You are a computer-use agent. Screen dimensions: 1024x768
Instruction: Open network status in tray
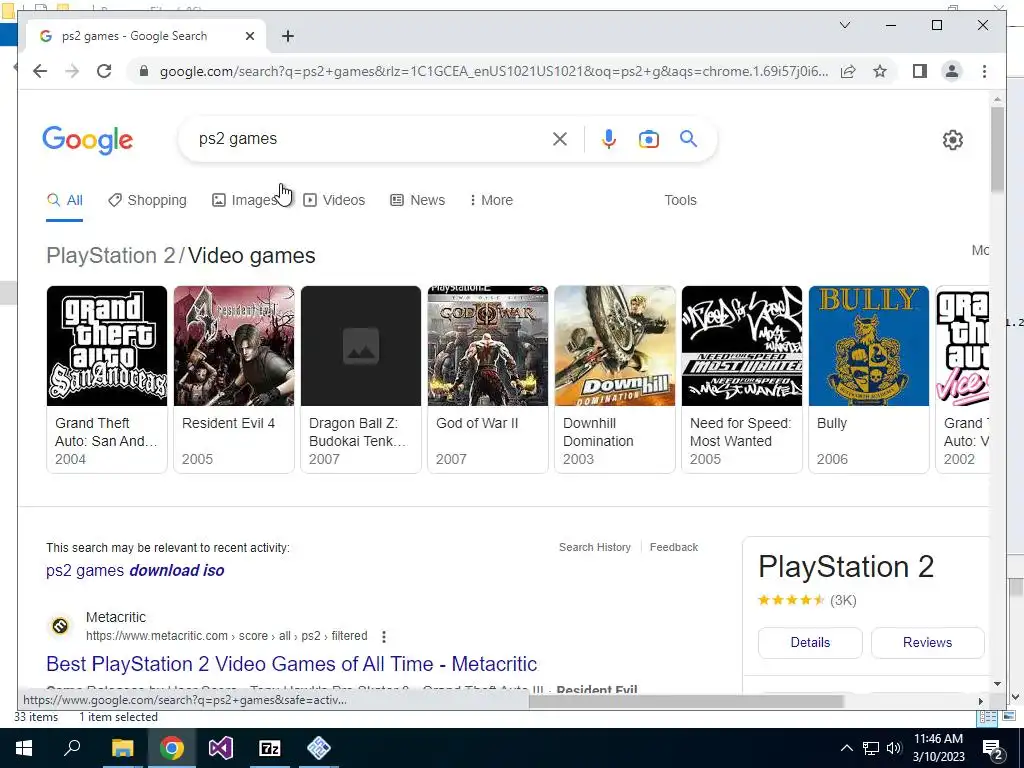(871, 748)
